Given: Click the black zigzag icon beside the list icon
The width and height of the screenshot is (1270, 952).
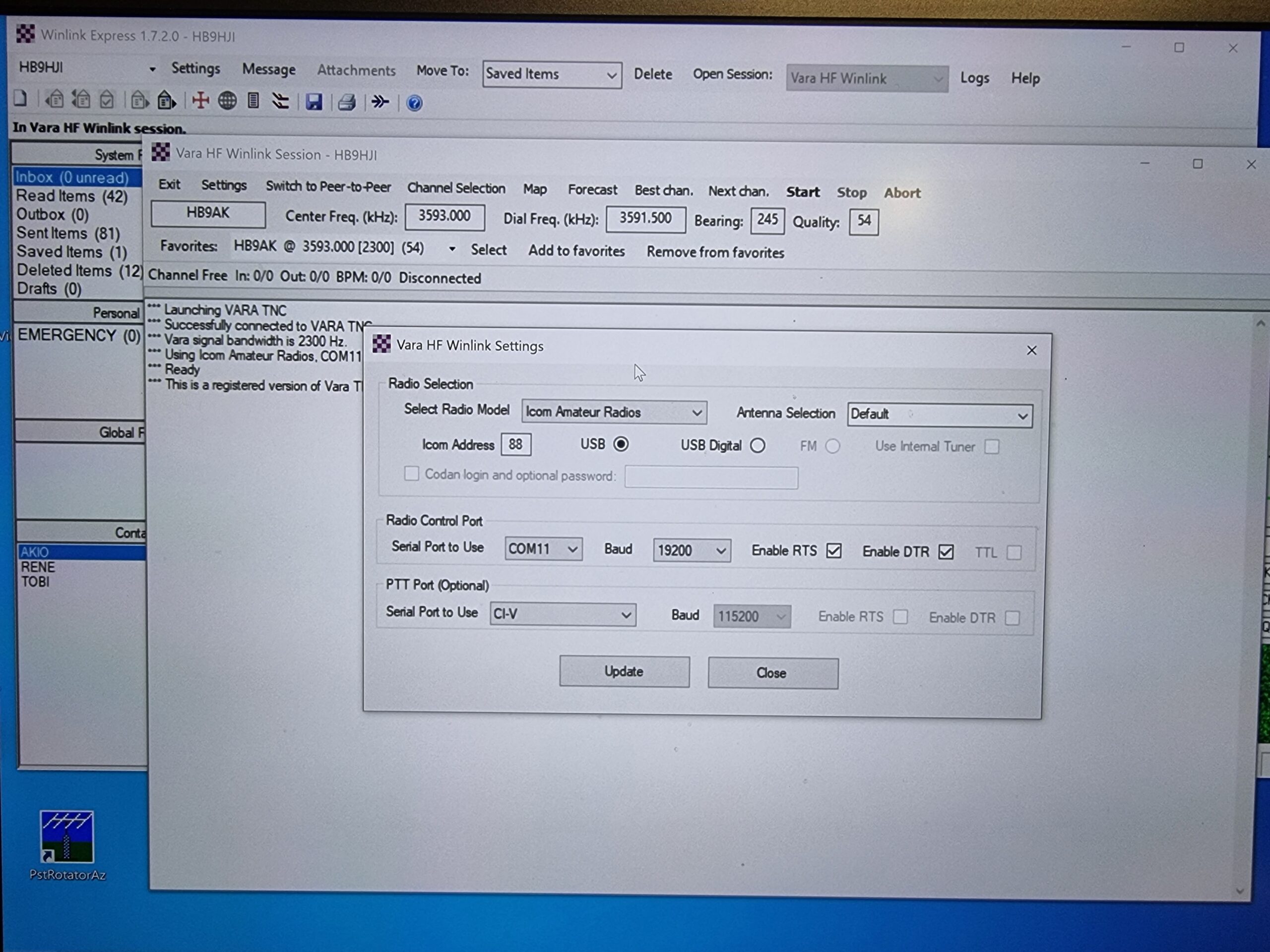Looking at the screenshot, I should point(280,102).
